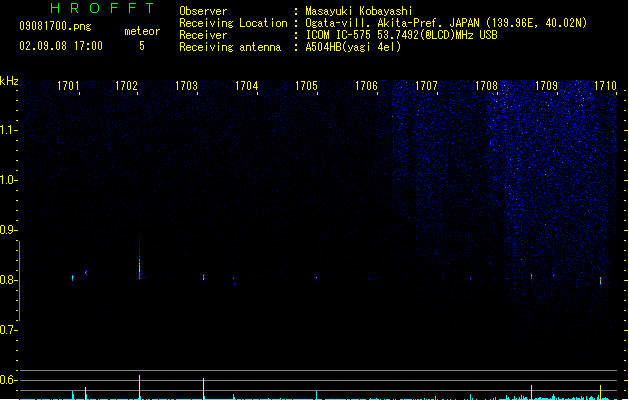Click the meteor echo just after 1703

click(x=204, y=277)
